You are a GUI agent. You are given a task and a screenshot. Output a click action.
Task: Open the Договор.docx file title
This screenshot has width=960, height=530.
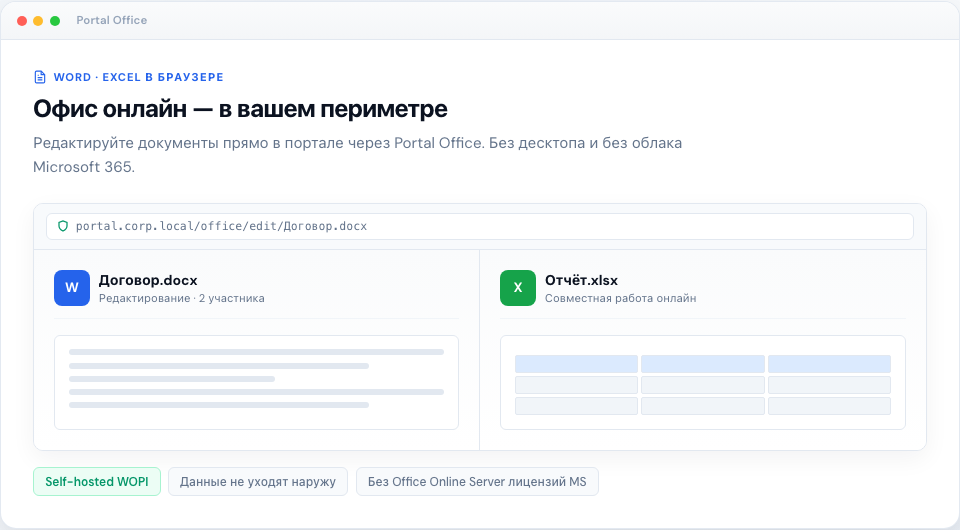coord(148,280)
